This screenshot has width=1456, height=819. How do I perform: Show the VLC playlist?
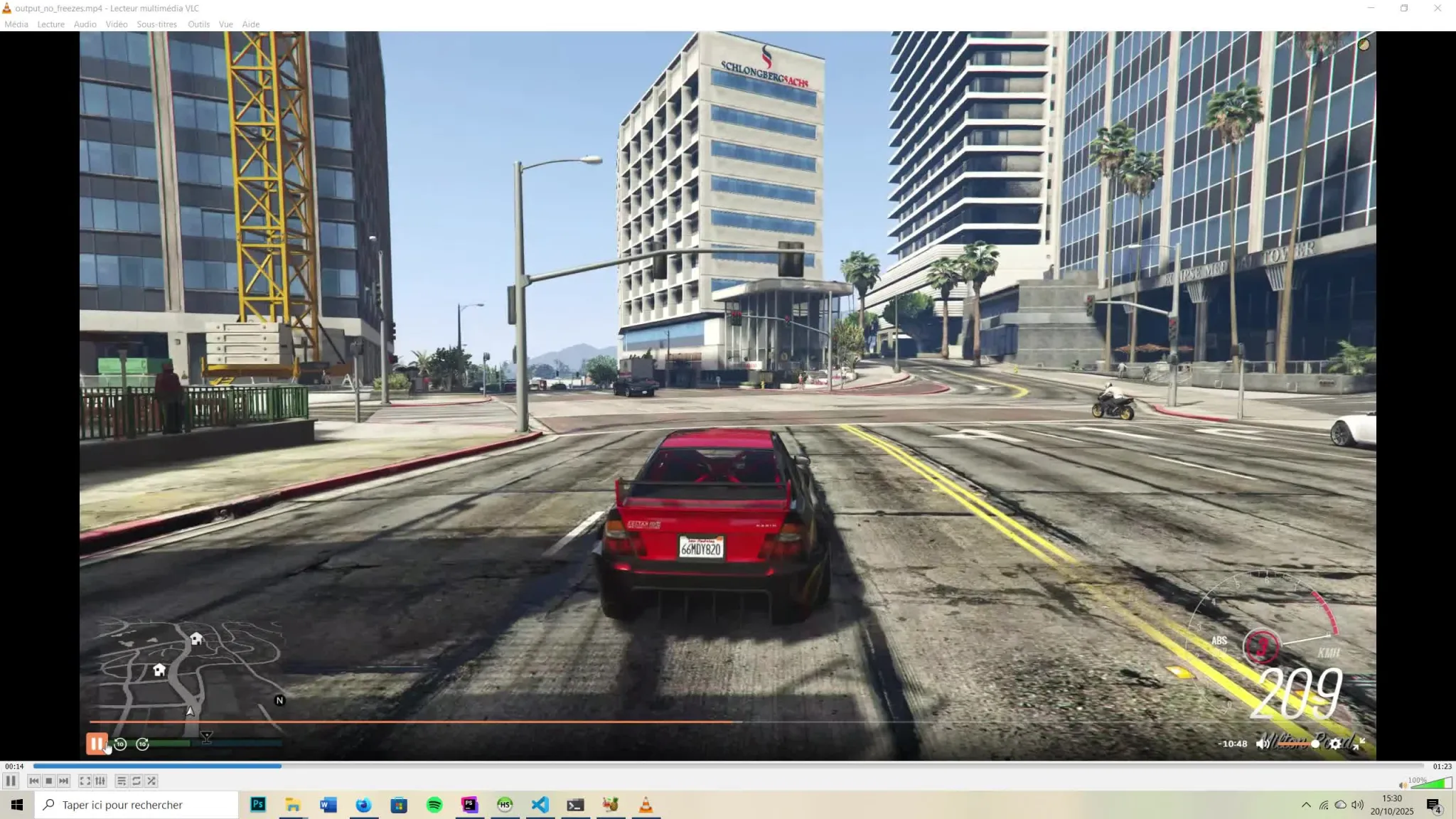click(x=122, y=781)
